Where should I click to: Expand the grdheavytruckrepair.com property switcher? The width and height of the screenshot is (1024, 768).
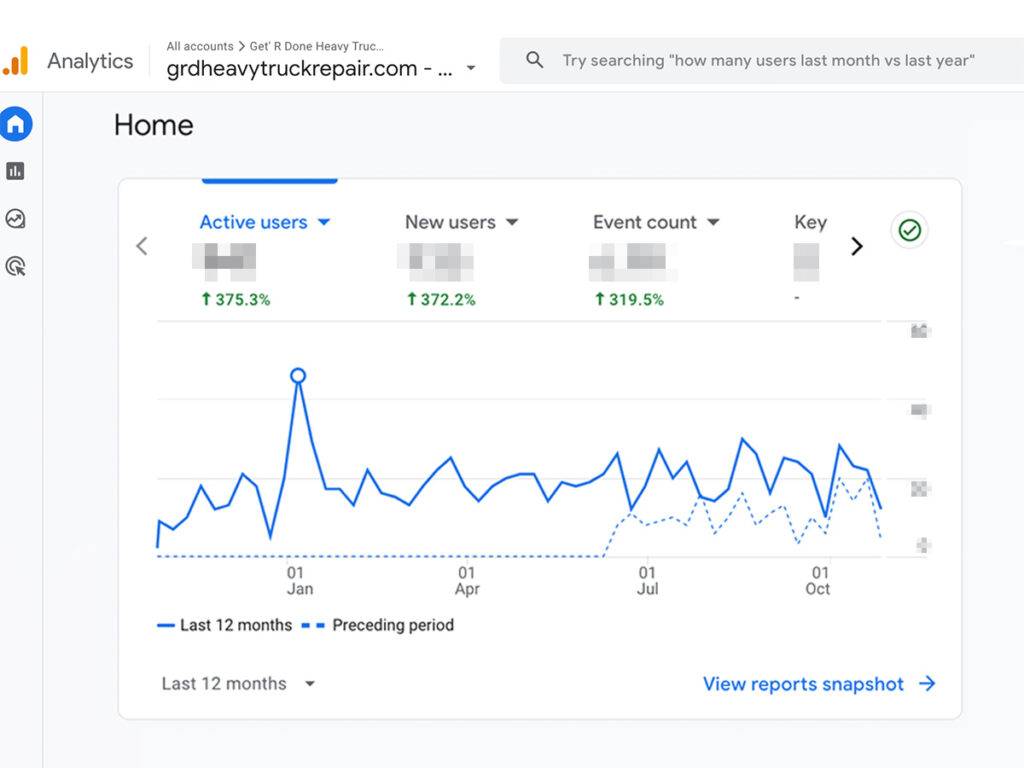point(470,69)
